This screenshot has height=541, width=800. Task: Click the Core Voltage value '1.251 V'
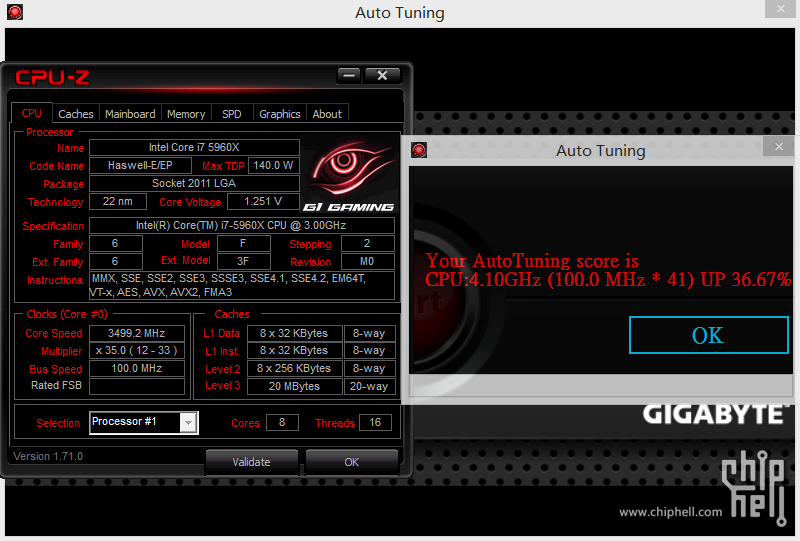263,202
